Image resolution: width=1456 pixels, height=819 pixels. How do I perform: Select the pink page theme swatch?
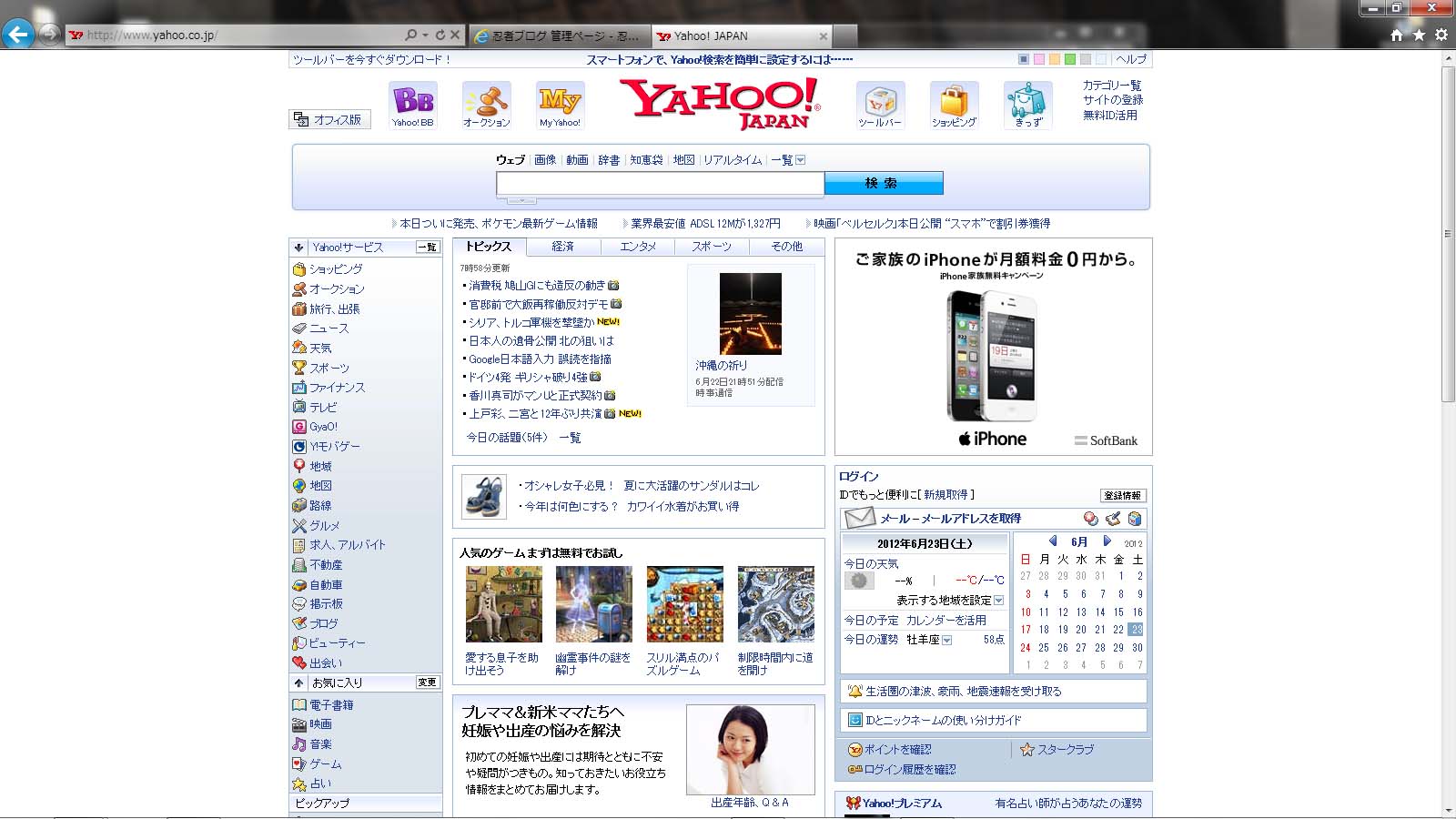point(1039,59)
